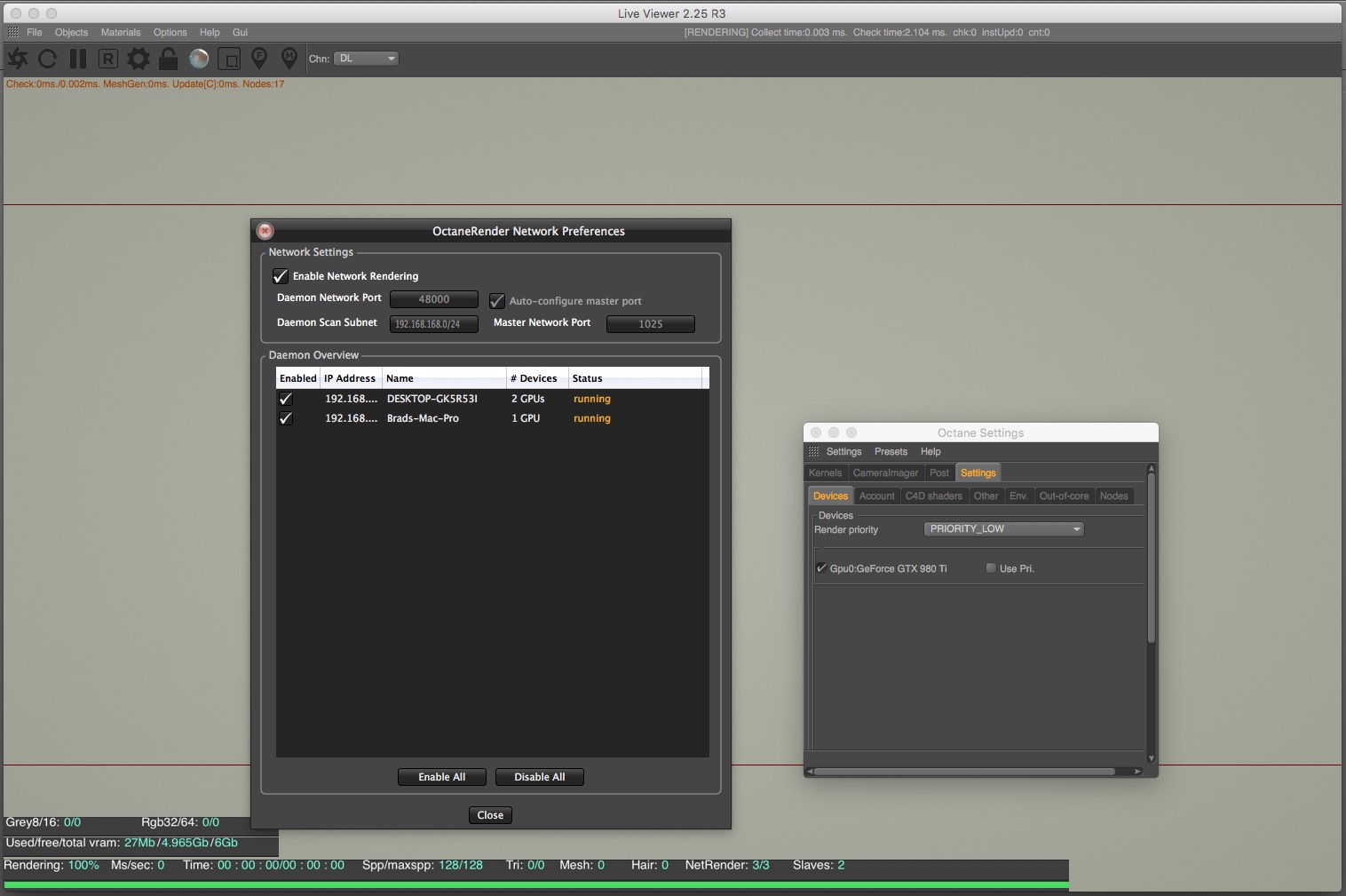The height and width of the screenshot is (896, 1346).
Task: Restart the render with the circular arrow
Action: pos(48,59)
